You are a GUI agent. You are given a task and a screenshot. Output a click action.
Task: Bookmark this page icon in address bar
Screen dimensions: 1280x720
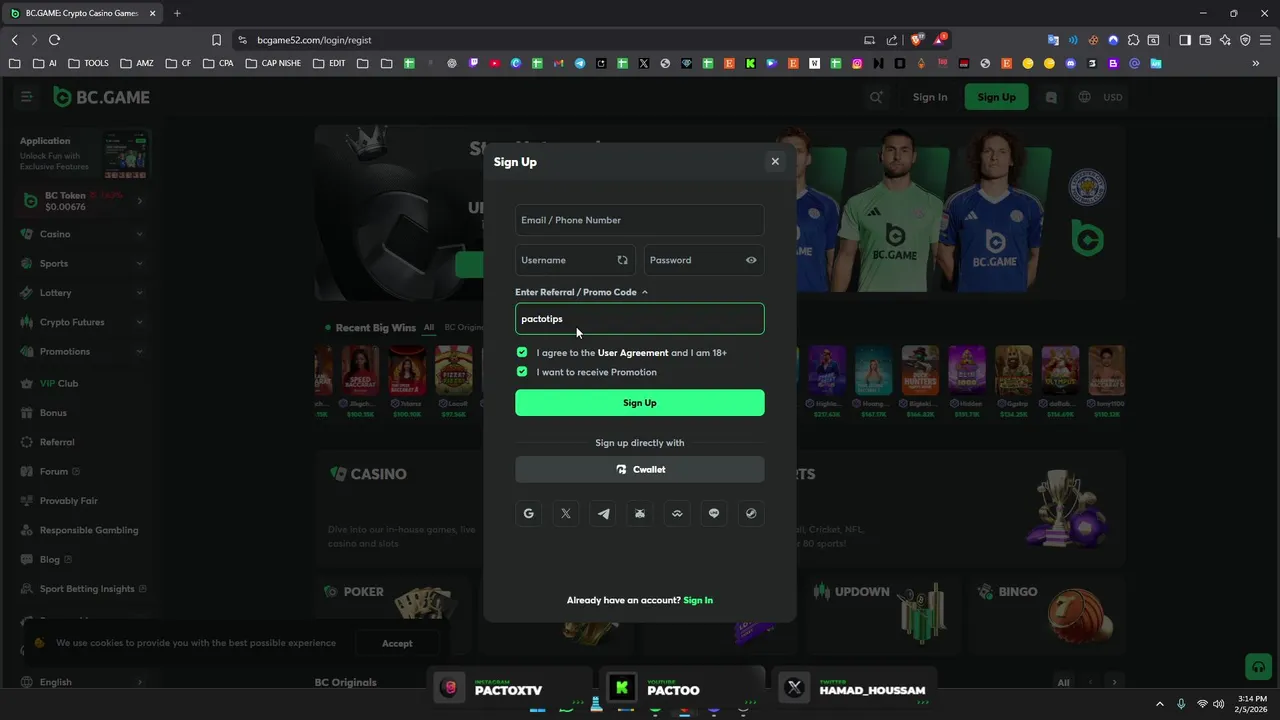pyautogui.click(x=216, y=40)
